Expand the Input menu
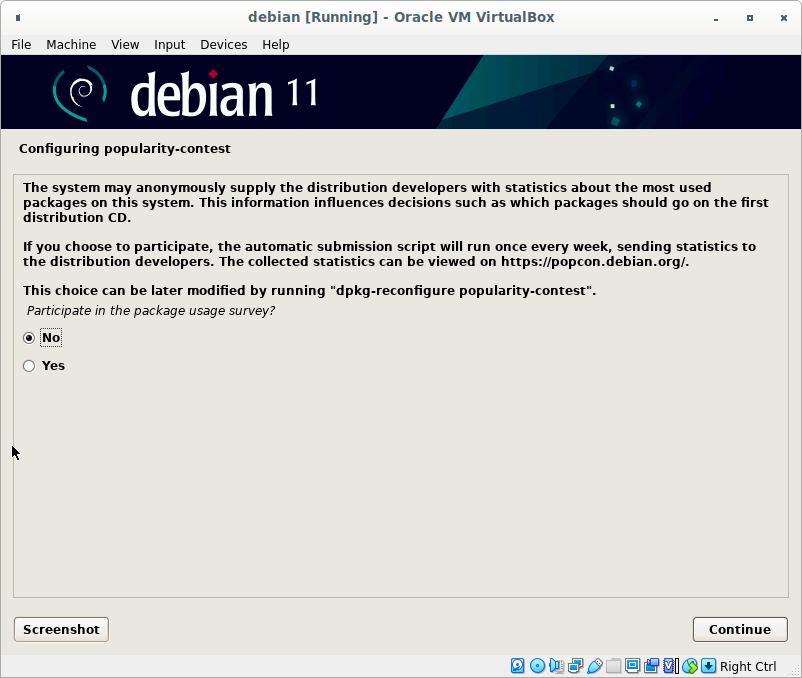Image resolution: width=802 pixels, height=678 pixels. [x=170, y=44]
